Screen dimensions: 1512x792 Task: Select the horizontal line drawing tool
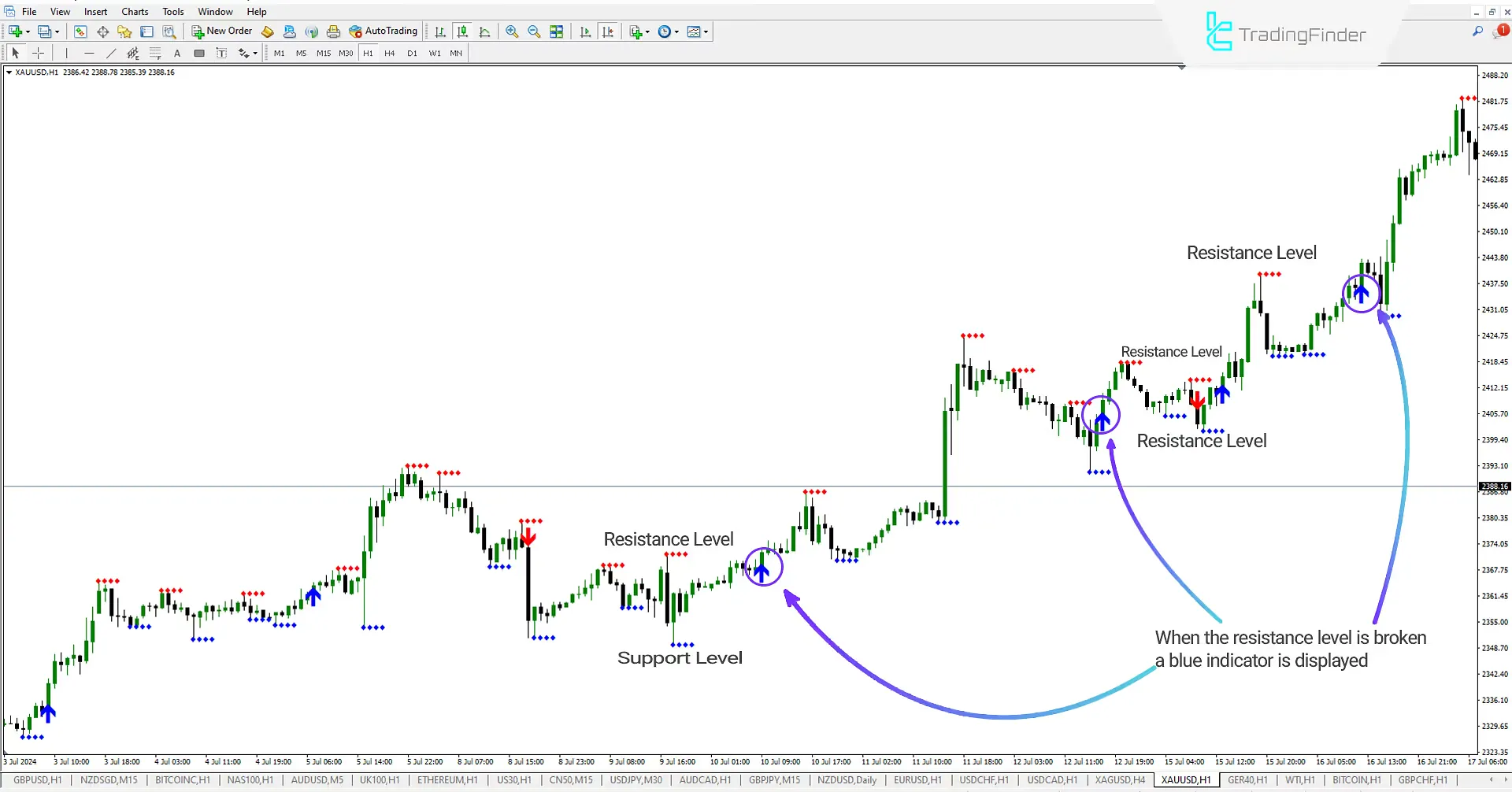[x=89, y=53]
